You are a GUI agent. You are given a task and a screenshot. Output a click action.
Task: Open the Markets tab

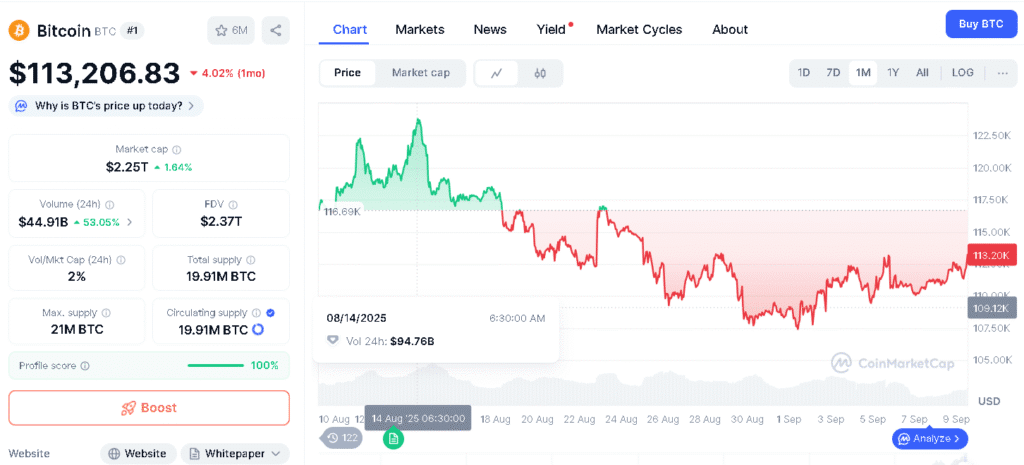(x=420, y=29)
